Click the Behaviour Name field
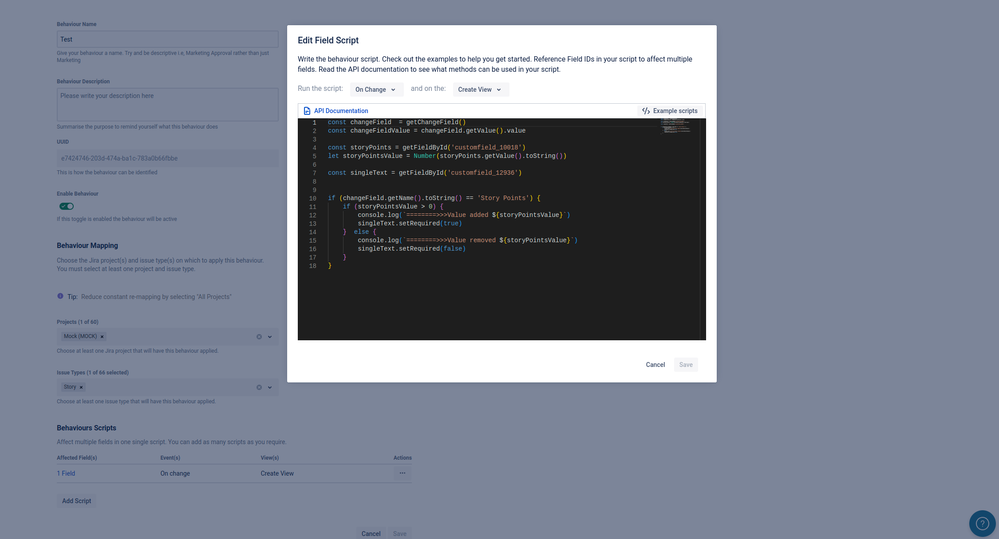Viewport: 999px width, 539px height. 168,40
